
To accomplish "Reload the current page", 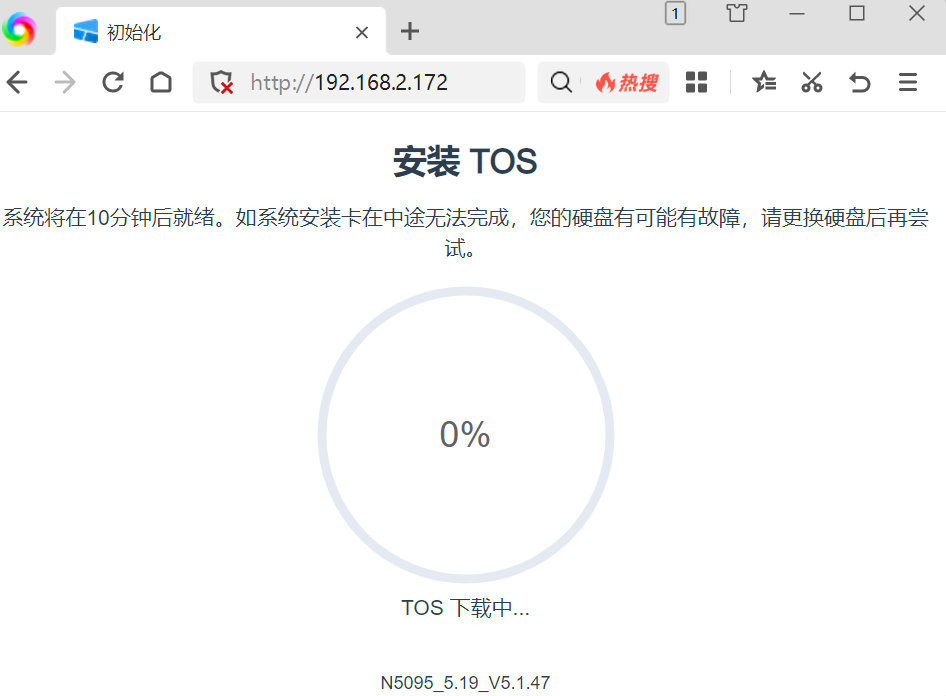I will [x=113, y=82].
